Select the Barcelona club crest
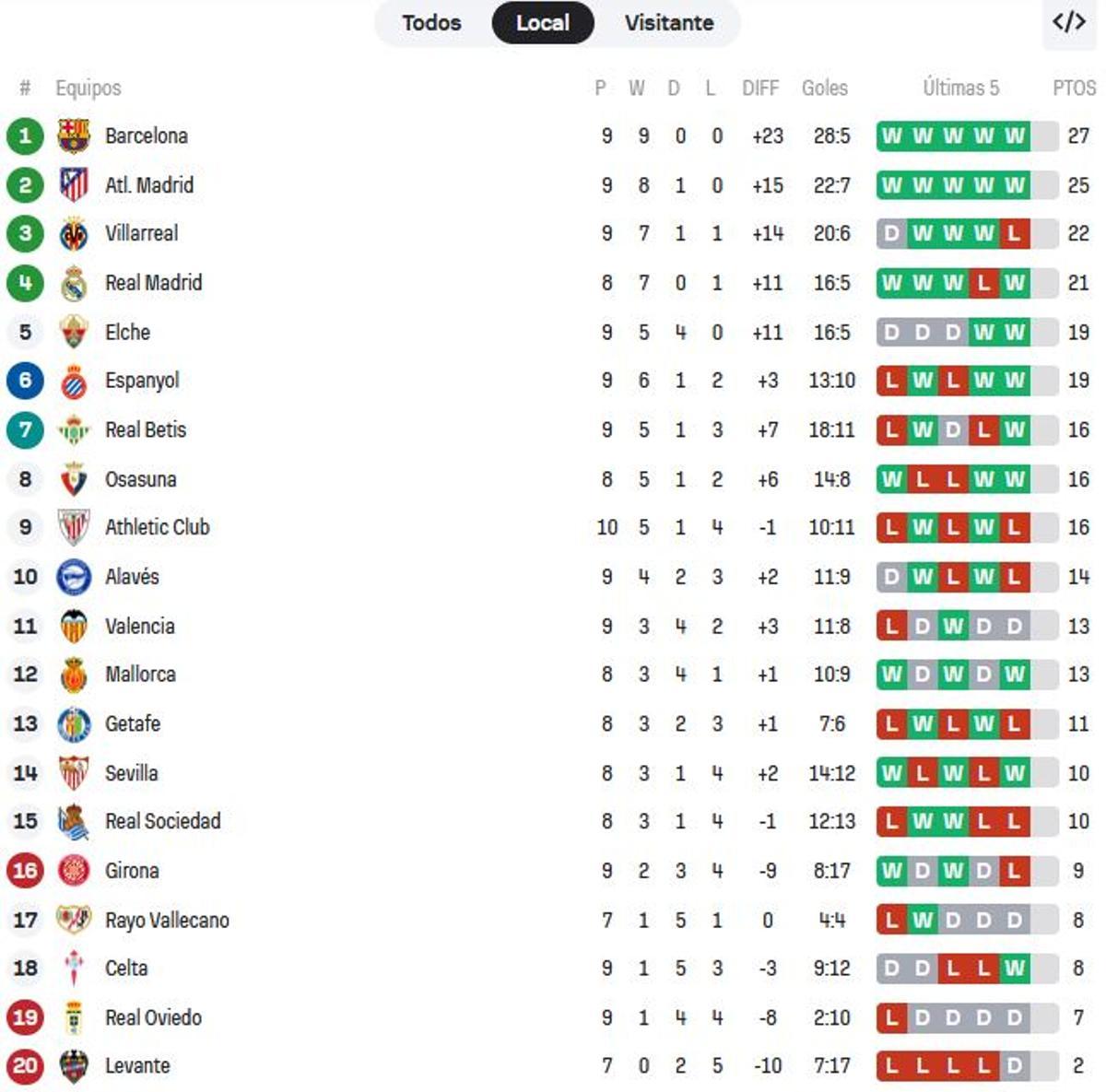The height and width of the screenshot is (1092, 1106). [74, 135]
